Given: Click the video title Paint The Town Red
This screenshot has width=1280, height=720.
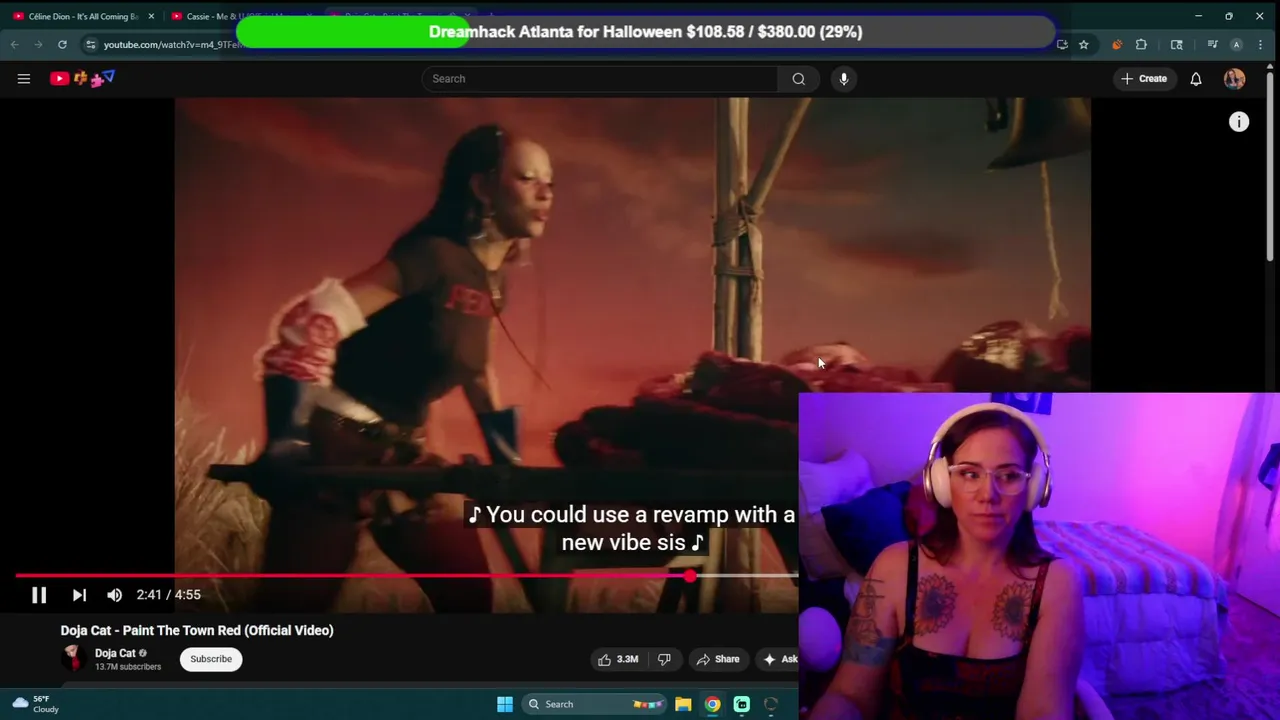Looking at the screenshot, I should pos(197,631).
